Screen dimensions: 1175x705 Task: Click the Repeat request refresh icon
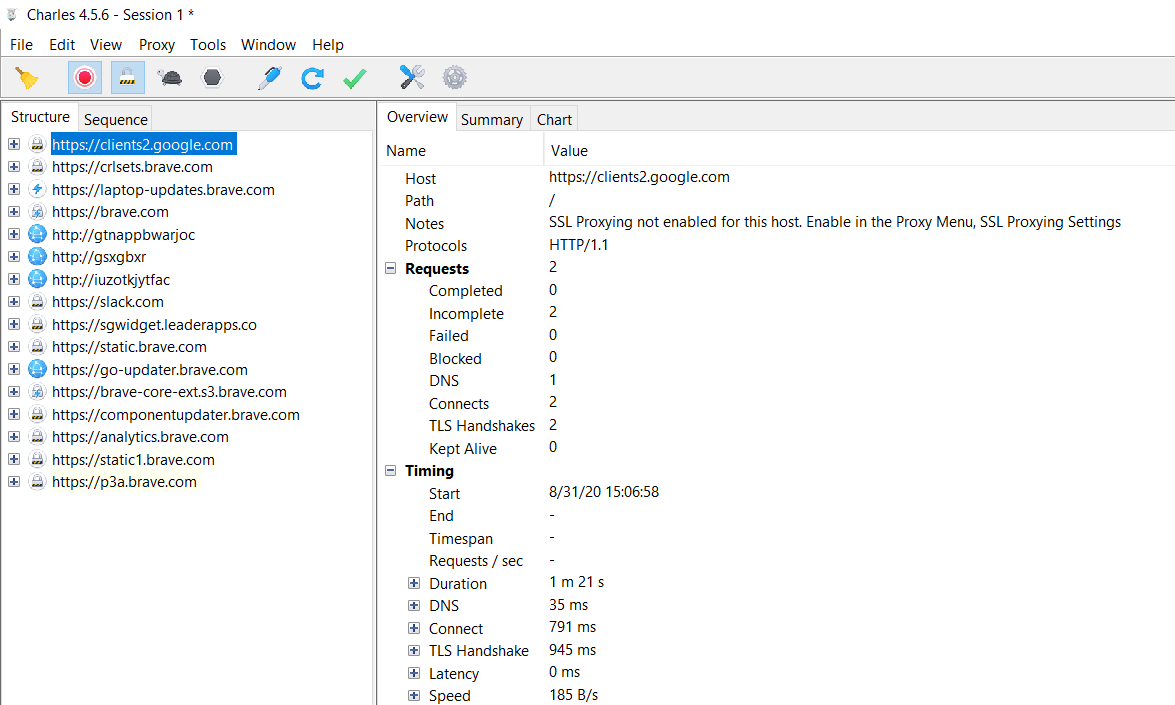click(x=312, y=78)
